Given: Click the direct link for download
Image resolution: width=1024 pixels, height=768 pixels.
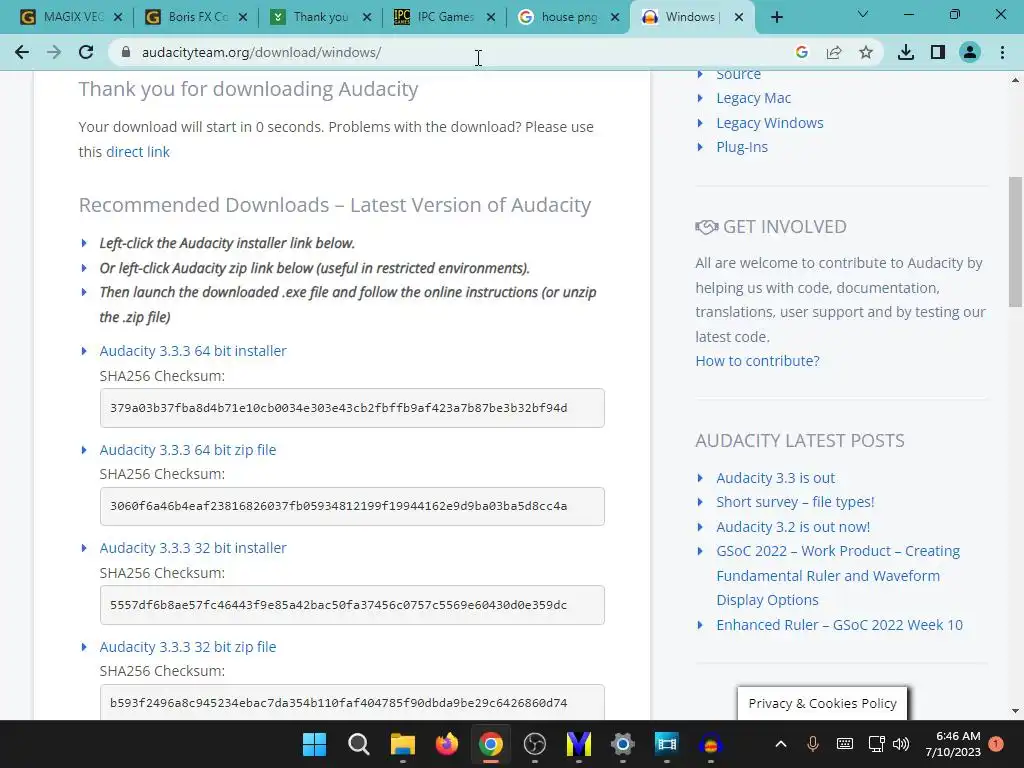Looking at the screenshot, I should coord(138,152).
